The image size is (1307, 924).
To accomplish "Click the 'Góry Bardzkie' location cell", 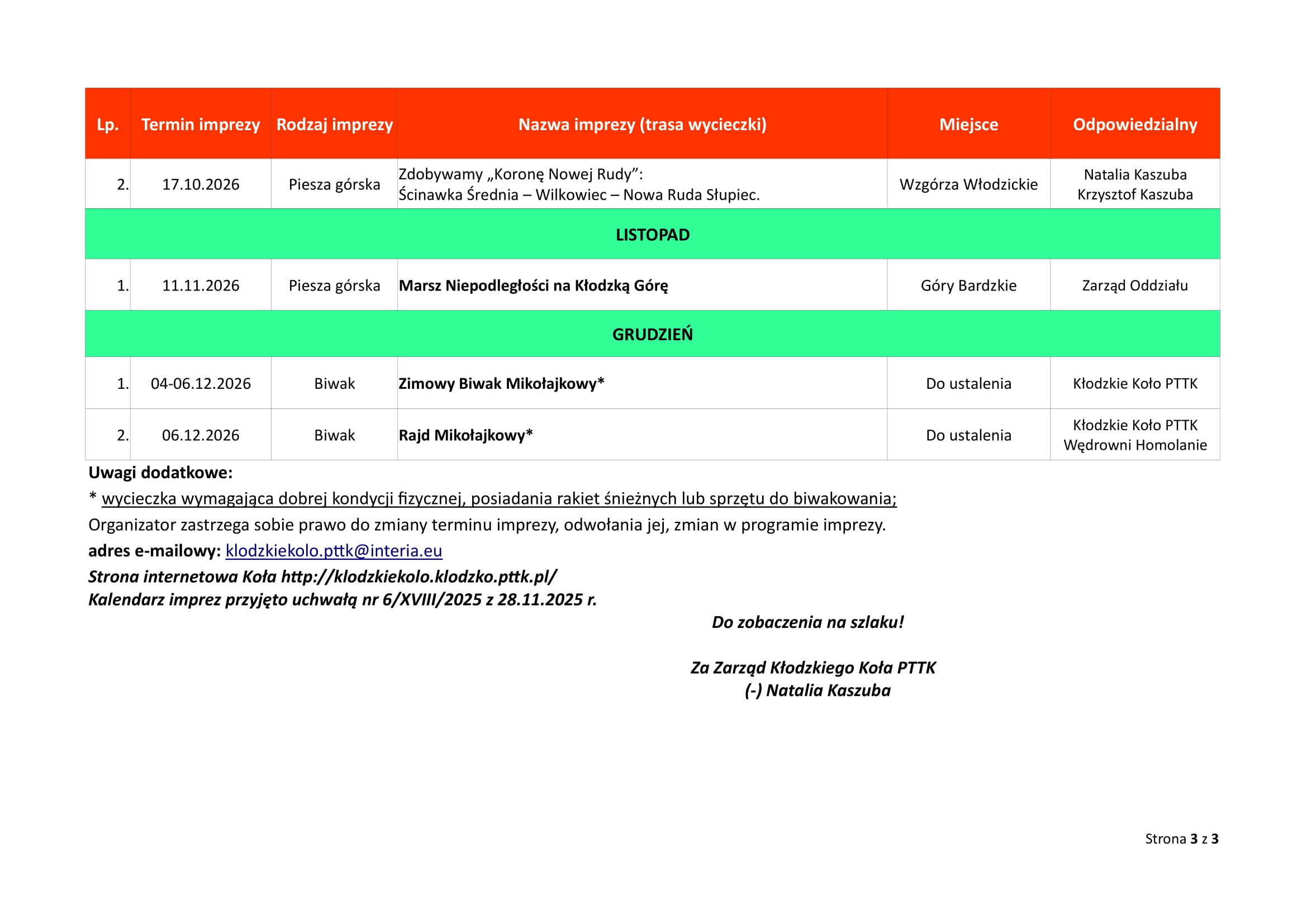I will [968, 285].
